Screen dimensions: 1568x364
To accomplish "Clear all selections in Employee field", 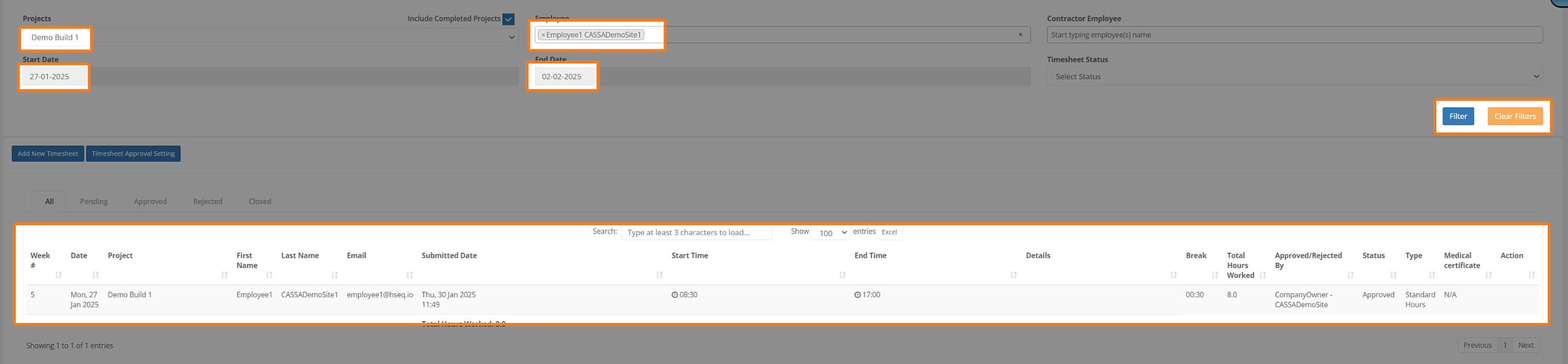I will tap(1020, 35).
